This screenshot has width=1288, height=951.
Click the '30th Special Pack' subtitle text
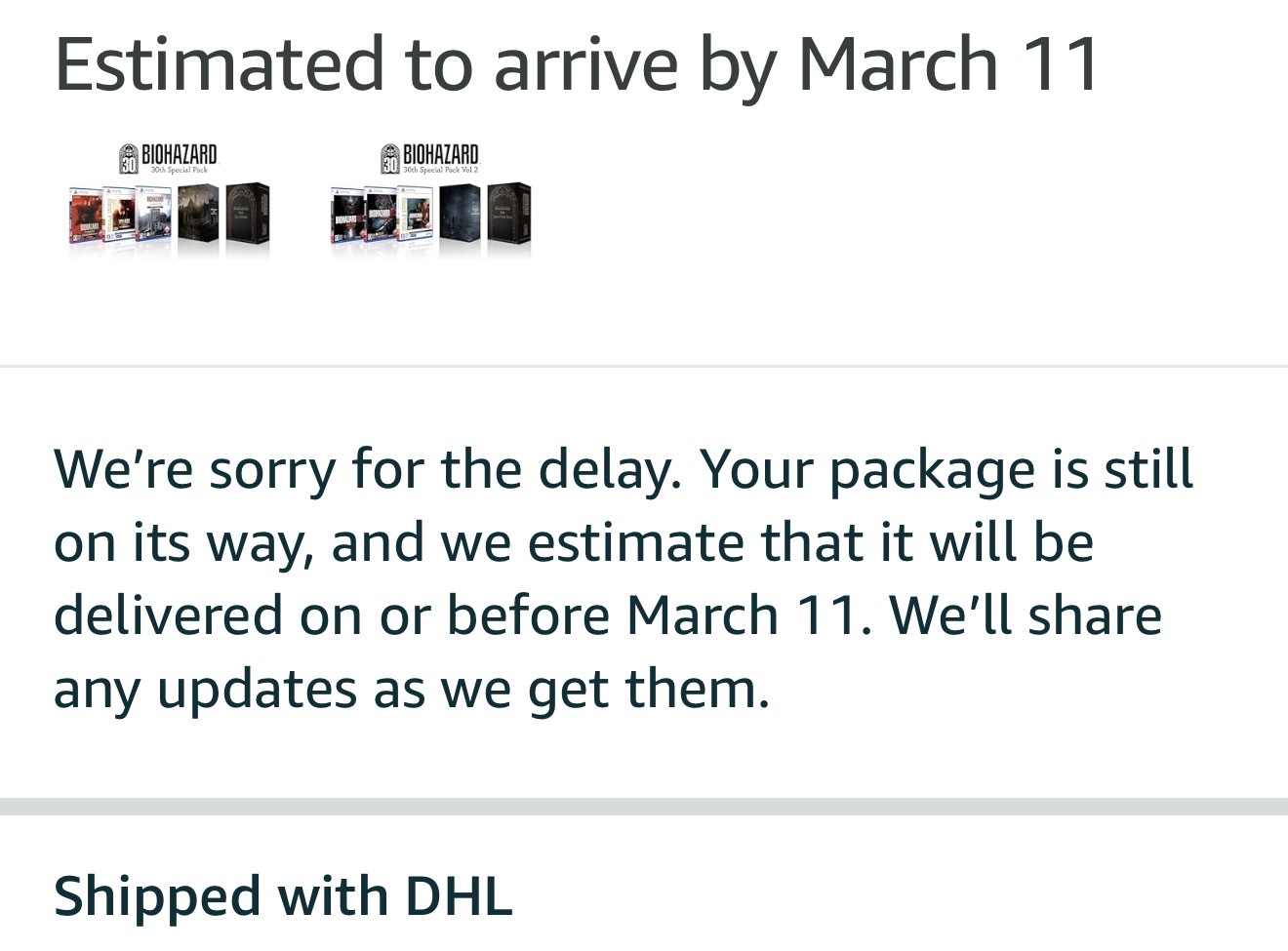tap(179, 171)
